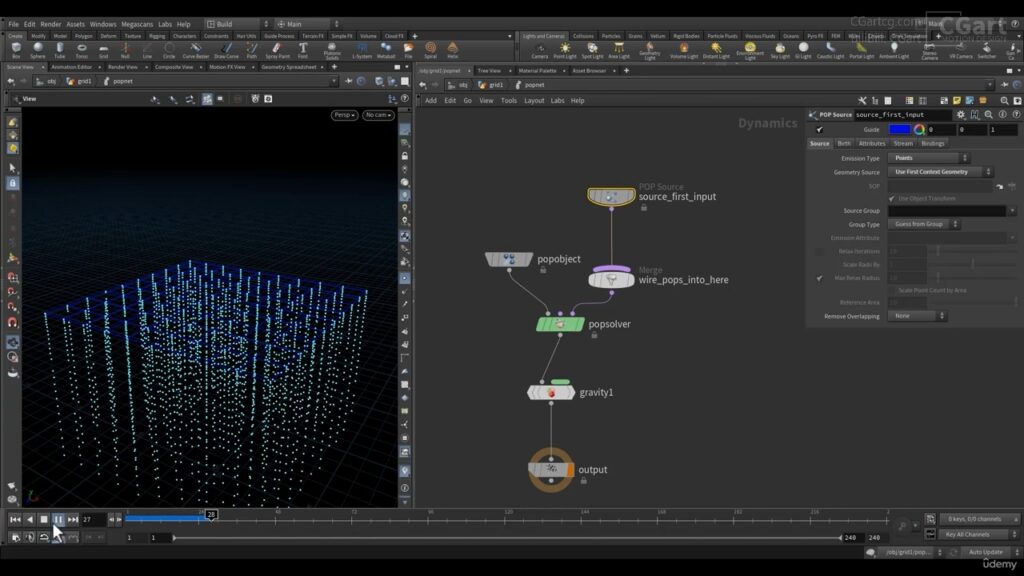The image size is (1024, 576).
Task: Open the parameter panel gear menu
Action: (961, 114)
